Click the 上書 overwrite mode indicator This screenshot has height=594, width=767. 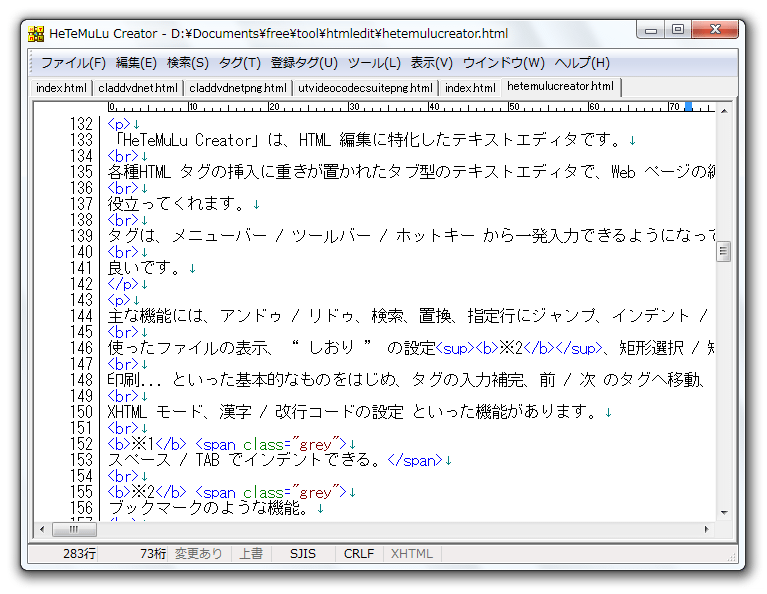(x=251, y=553)
